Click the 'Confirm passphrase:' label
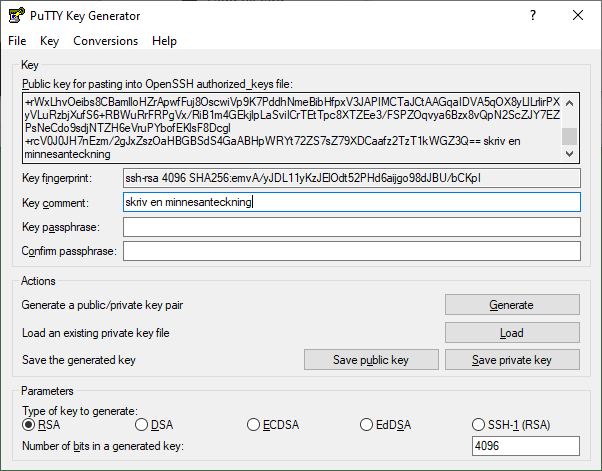The height and width of the screenshot is (471, 602). pos(69,251)
